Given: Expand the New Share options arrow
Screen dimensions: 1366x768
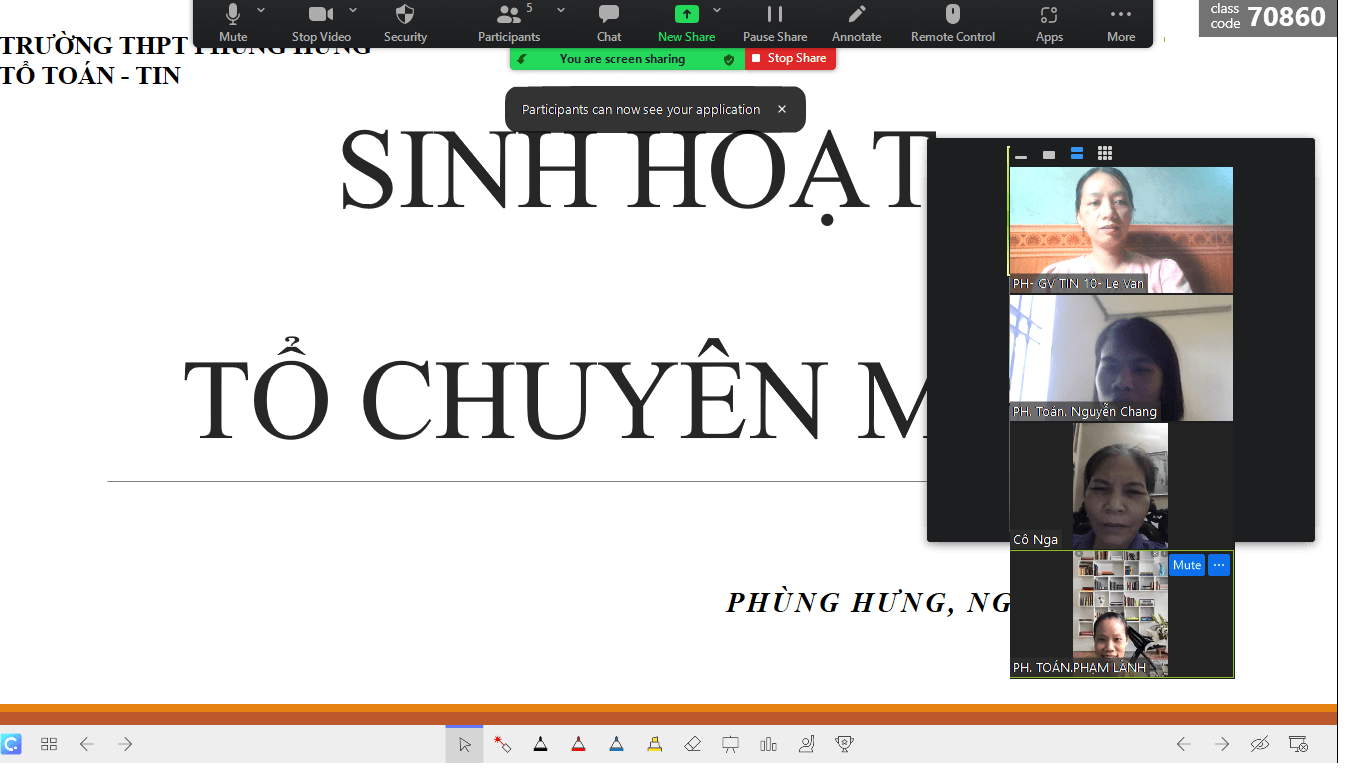Looking at the screenshot, I should [717, 10].
